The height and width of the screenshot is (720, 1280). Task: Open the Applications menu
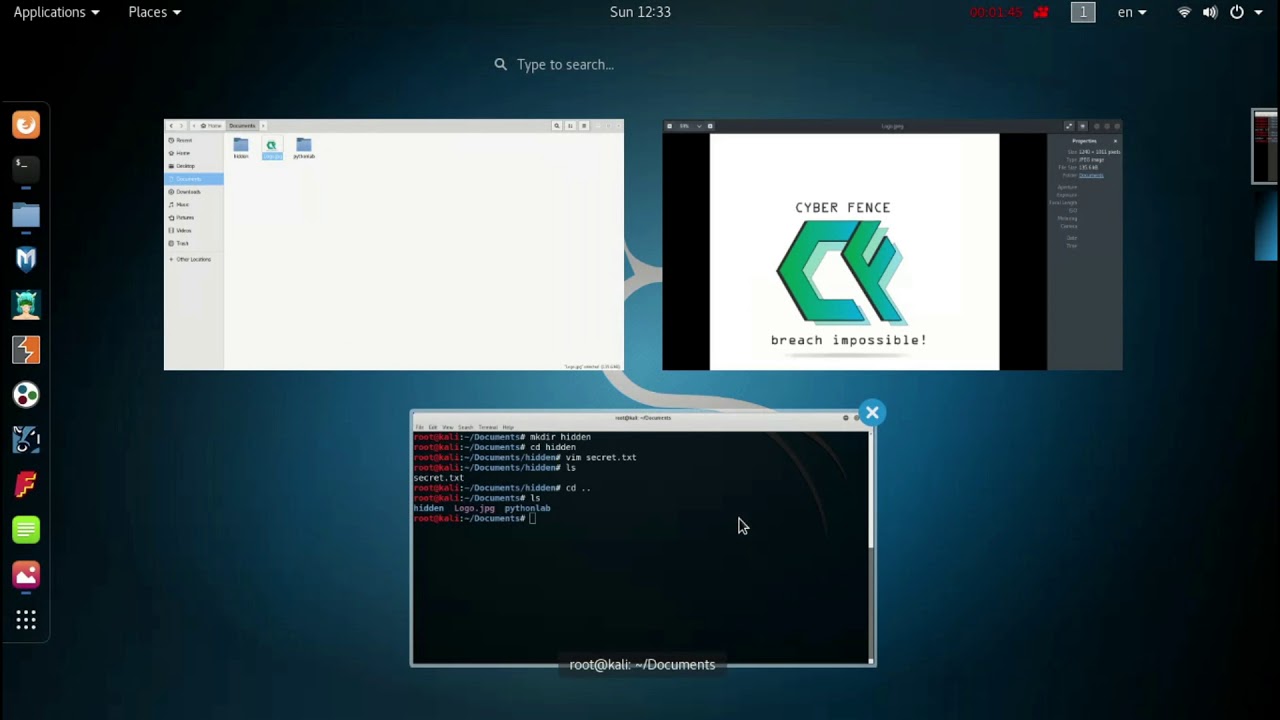pyautogui.click(x=56, y=12)
